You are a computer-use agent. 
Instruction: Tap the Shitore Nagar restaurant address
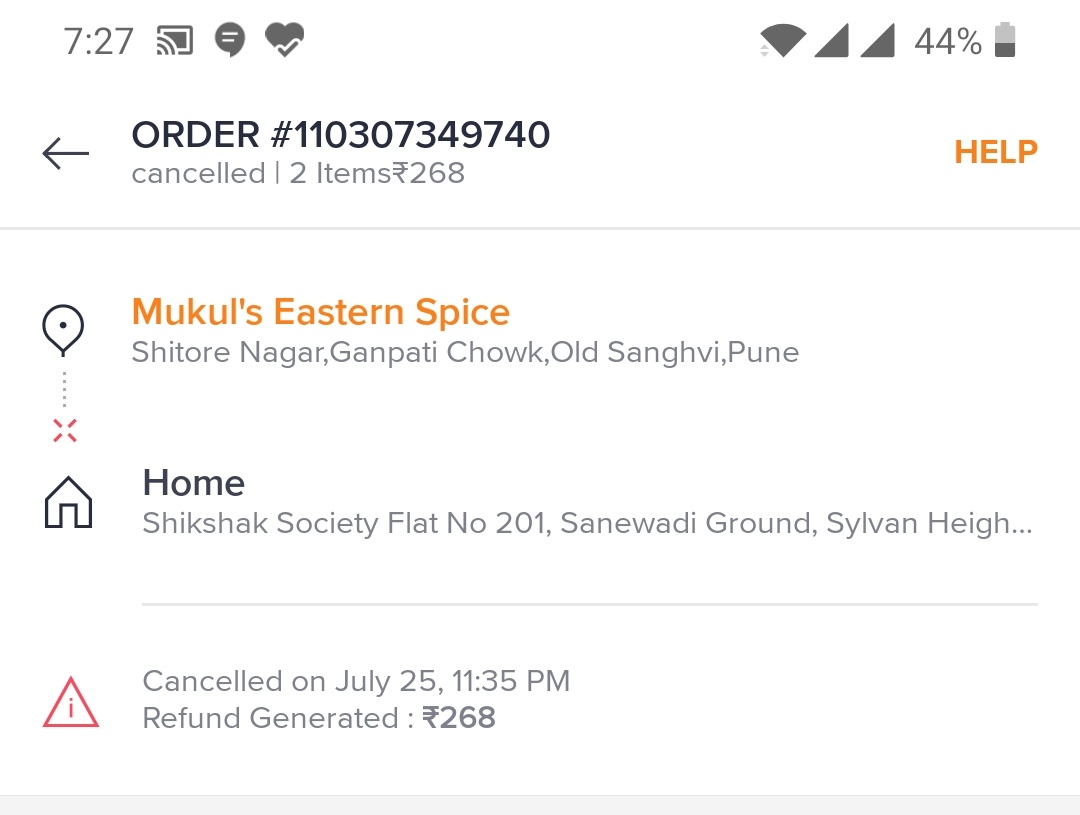[465, 352]
